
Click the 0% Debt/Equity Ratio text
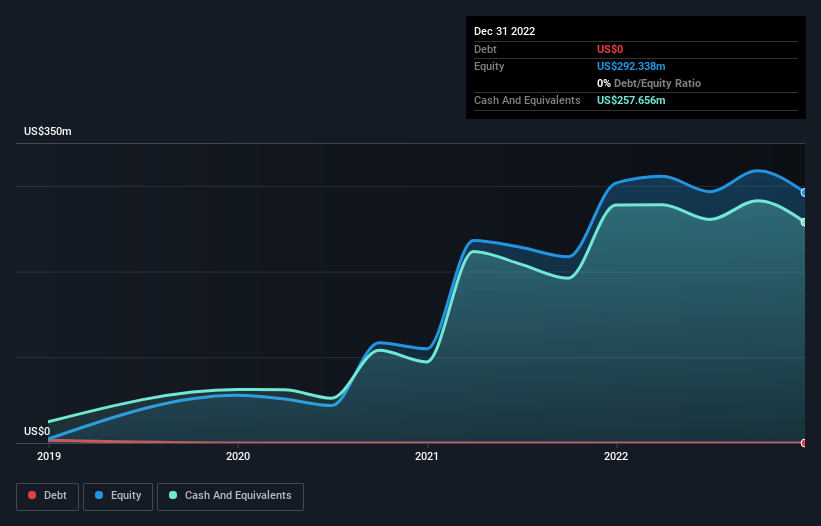(649, 83)
